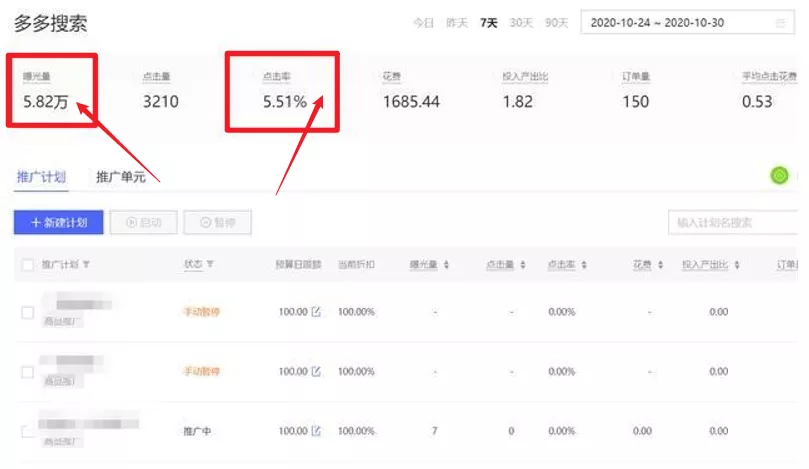The image size is (809, 469).
Task: Click the 新建计划 button
Action: [x=58, y=222]
